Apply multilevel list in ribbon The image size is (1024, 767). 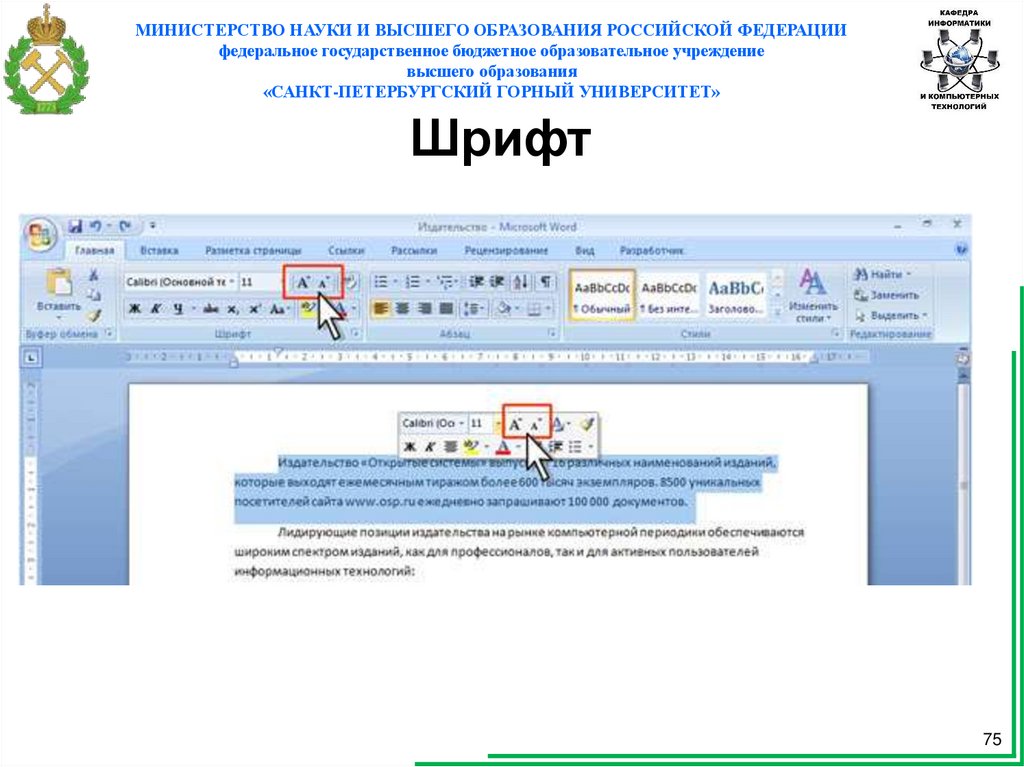(447, 282)
